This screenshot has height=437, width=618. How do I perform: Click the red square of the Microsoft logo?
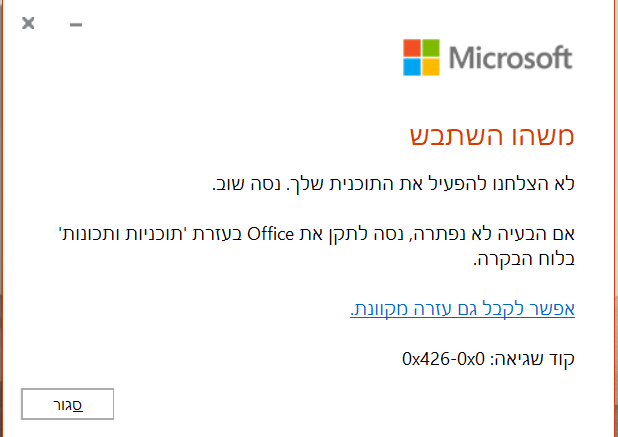[x=411, y=48]
